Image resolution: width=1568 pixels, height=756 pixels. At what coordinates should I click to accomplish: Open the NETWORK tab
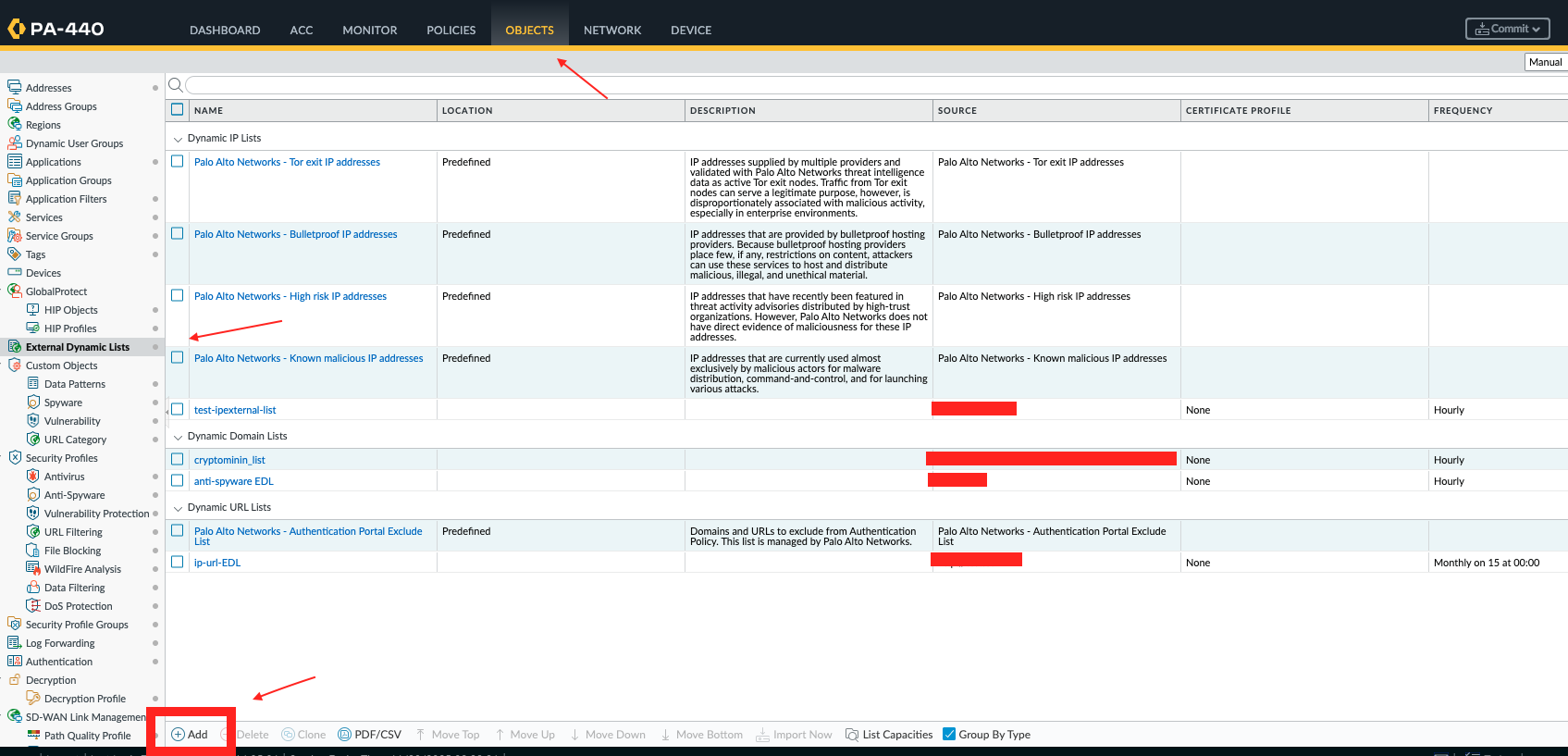(611, 30)
